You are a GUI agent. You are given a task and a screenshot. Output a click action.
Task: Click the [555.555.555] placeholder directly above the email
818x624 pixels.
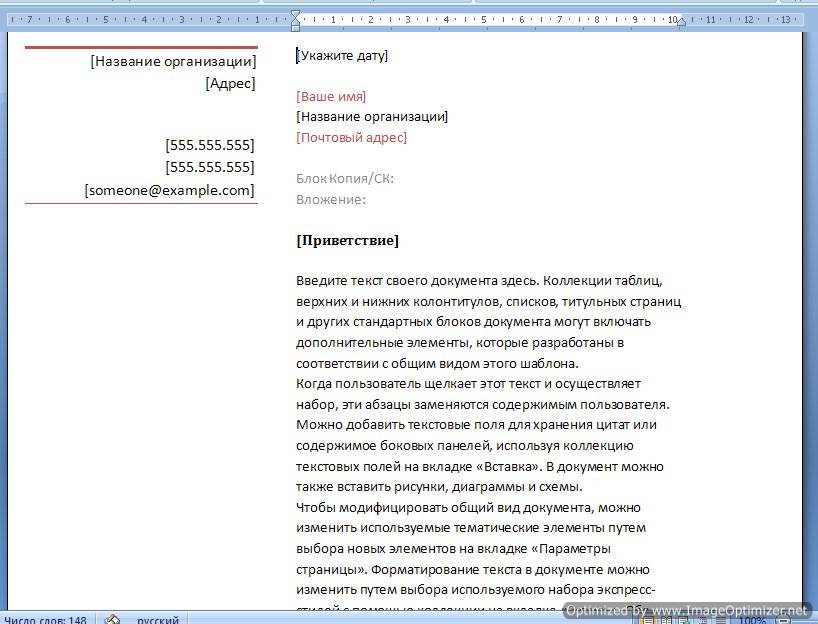pos(210,167)
